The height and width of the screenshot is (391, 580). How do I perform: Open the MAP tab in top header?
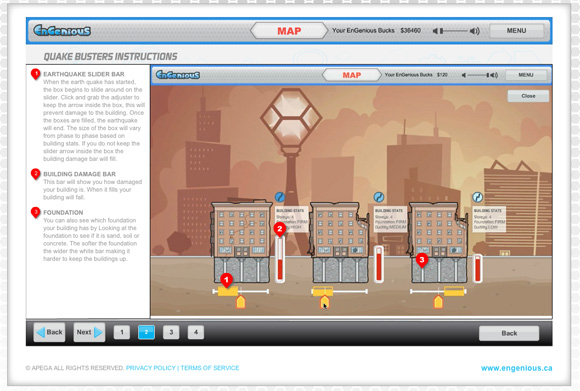[x=289, y=31]
